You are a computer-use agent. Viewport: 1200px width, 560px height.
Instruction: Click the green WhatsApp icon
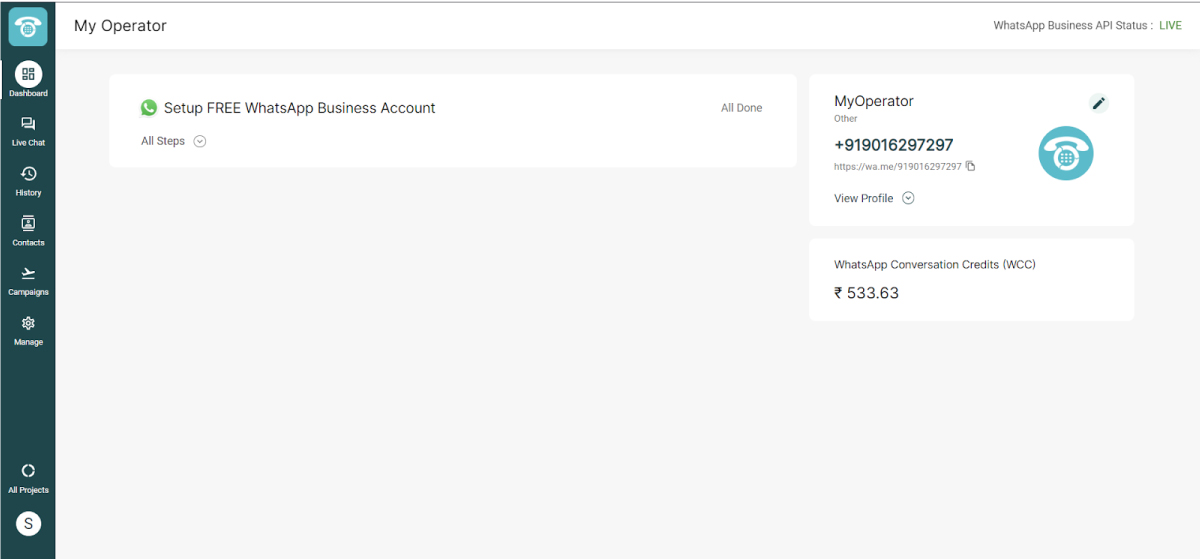coord(149,108)
